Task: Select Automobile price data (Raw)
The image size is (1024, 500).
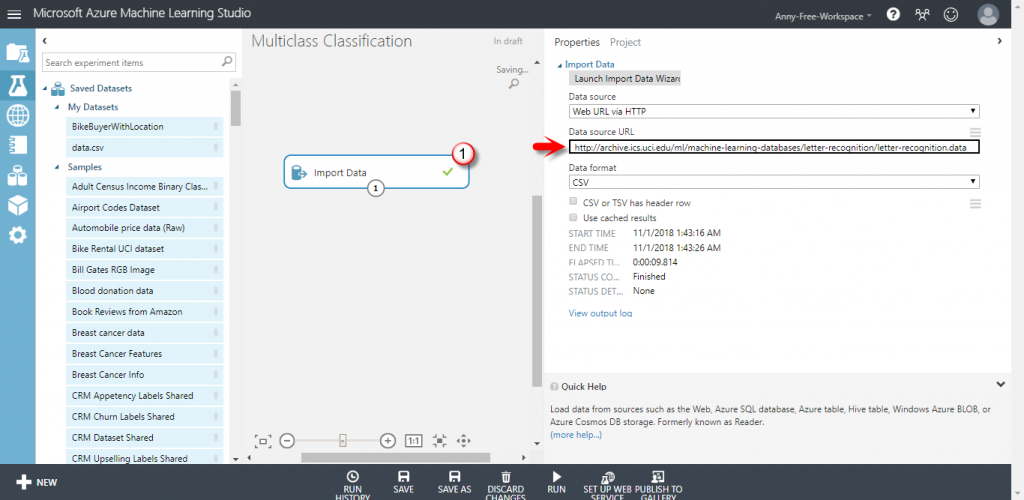Action: point(144,228)
